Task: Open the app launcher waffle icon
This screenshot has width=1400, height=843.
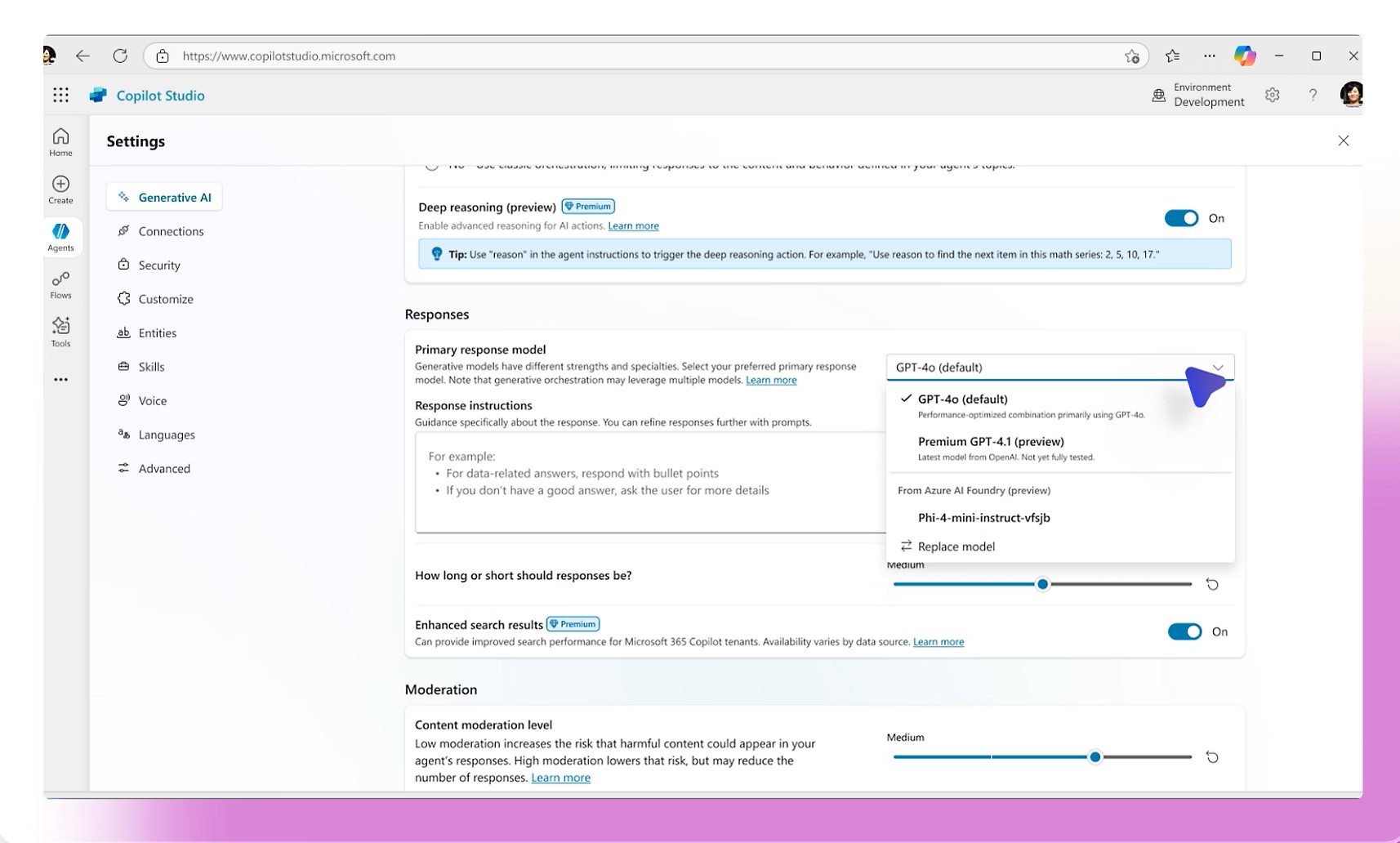Action: click(60, 96)
